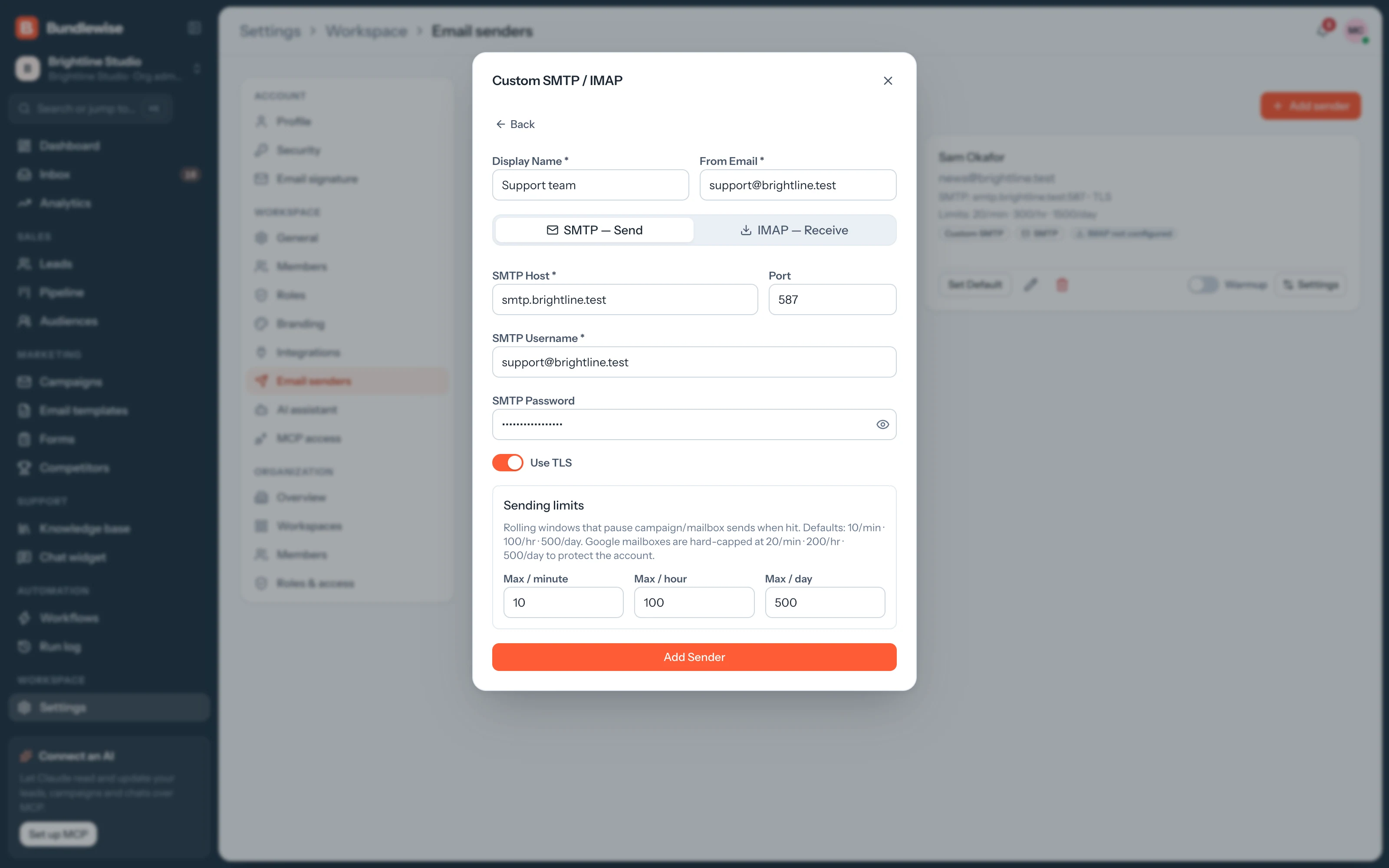Open Security in settings menu

(347, 151)
